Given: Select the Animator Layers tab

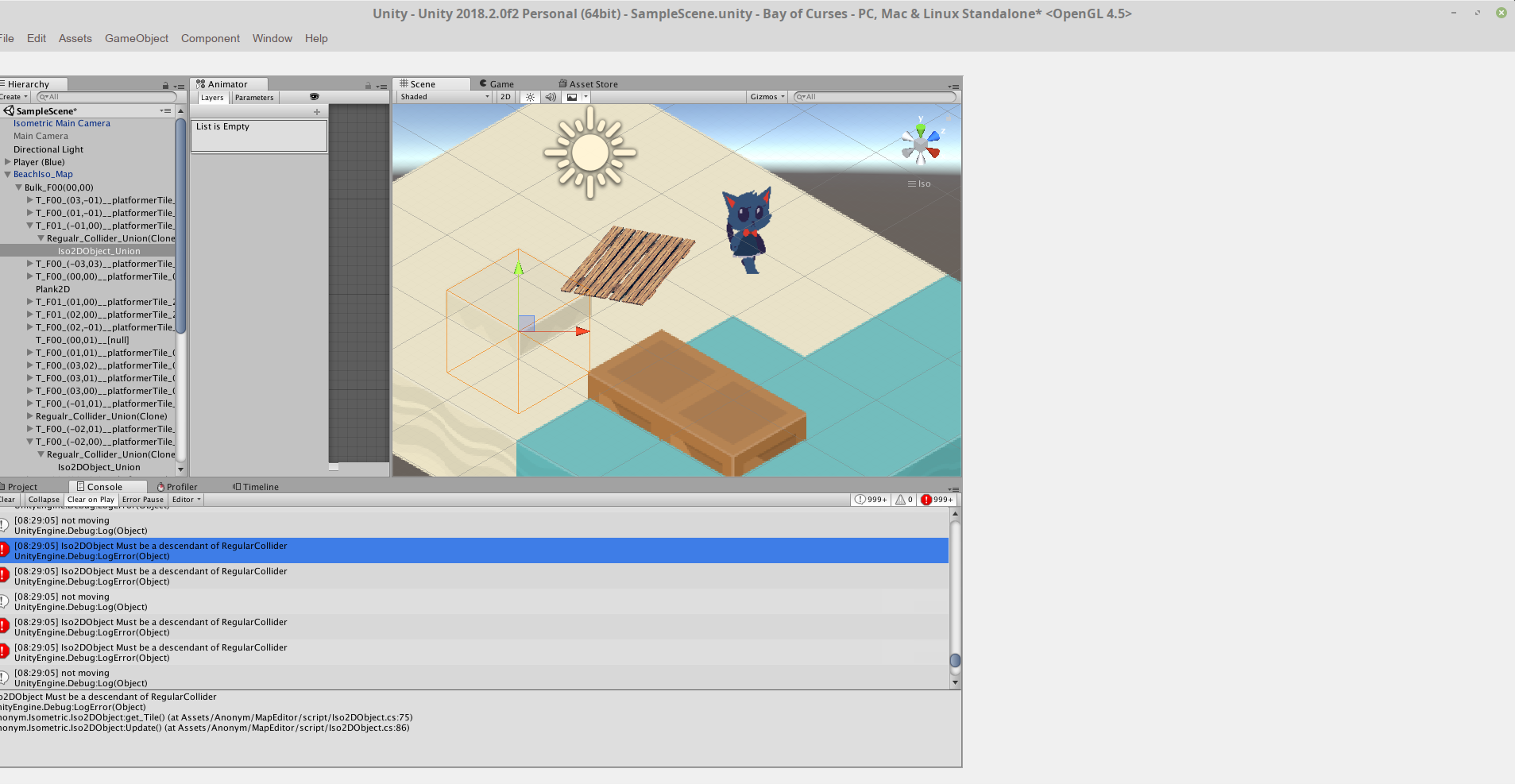Looking at the screenshot, I should click(x=212, y=98).
